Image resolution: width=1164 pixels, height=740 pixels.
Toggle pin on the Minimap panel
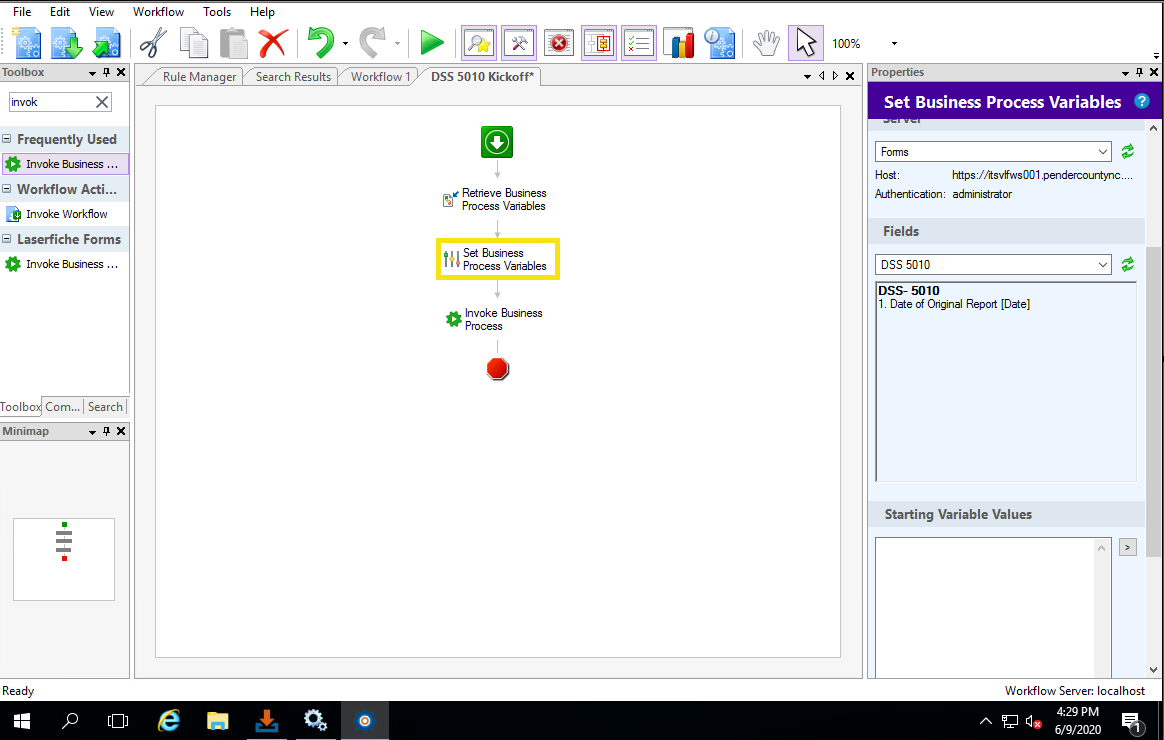(x=107, y=431)
